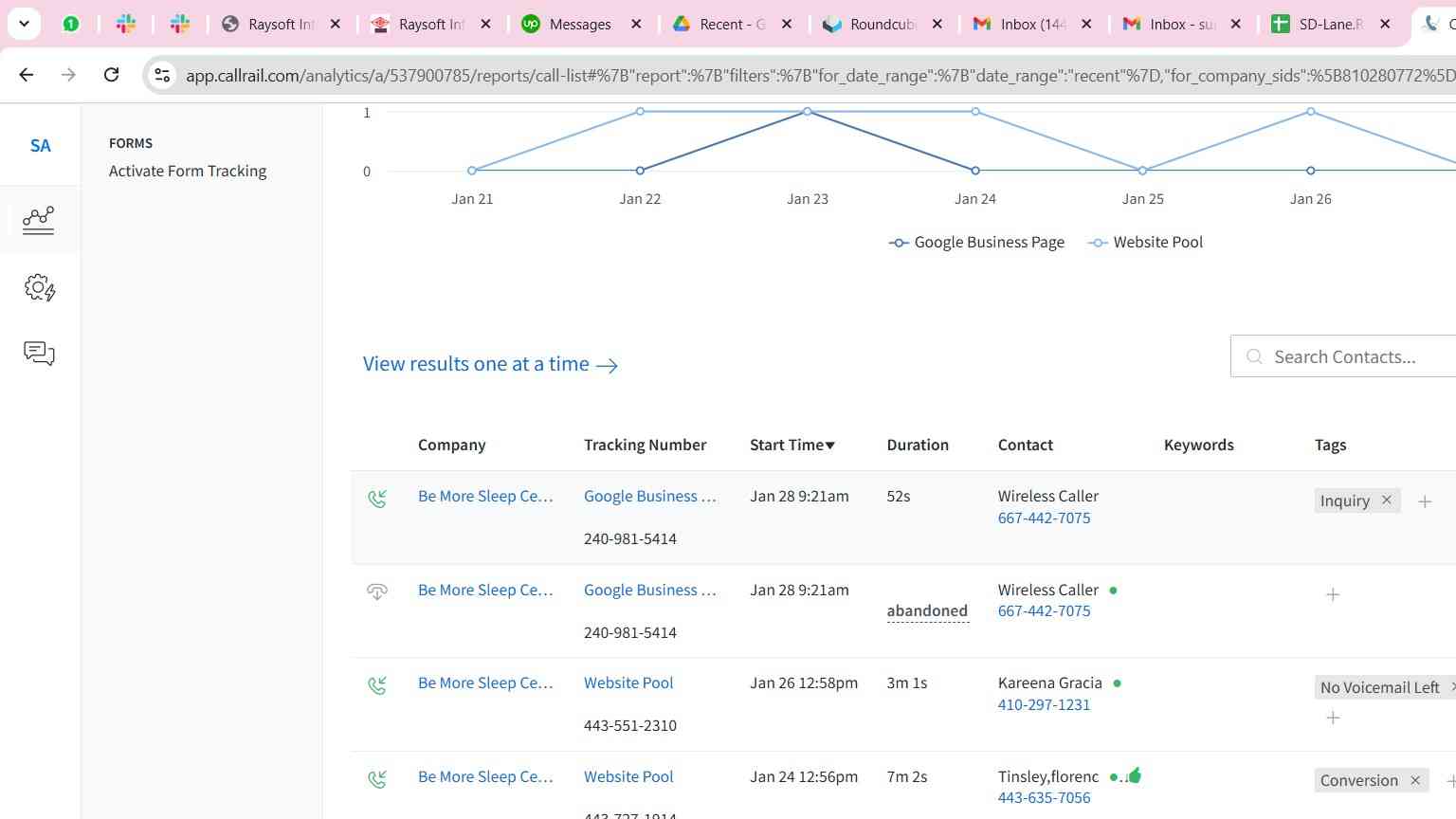Open the chat messages sidebar icon
The width and height of the screenshot is (1456, 819).
[x=39, y=354]
